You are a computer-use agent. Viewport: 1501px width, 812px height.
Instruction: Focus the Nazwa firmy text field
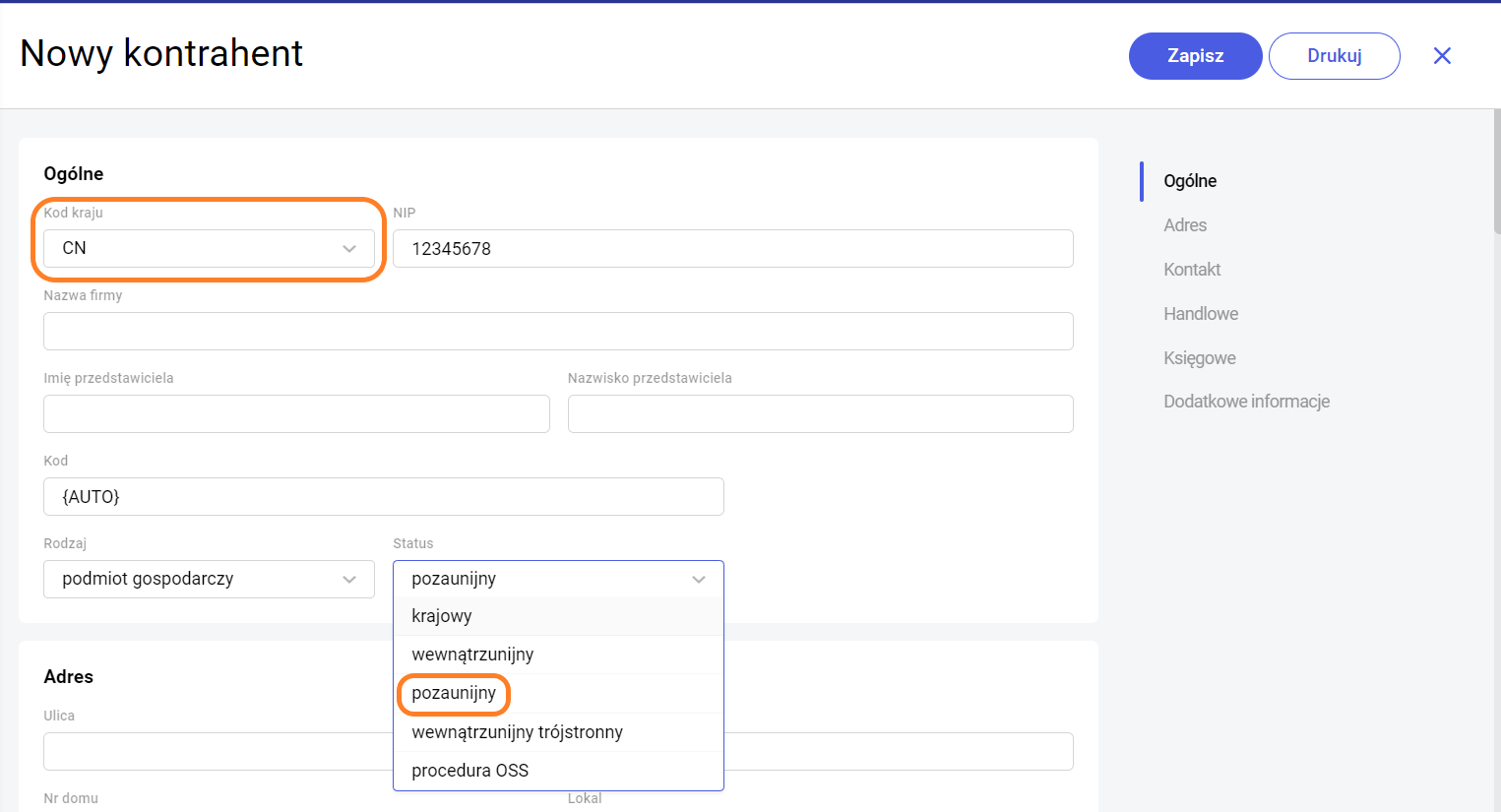click(558, 331)
